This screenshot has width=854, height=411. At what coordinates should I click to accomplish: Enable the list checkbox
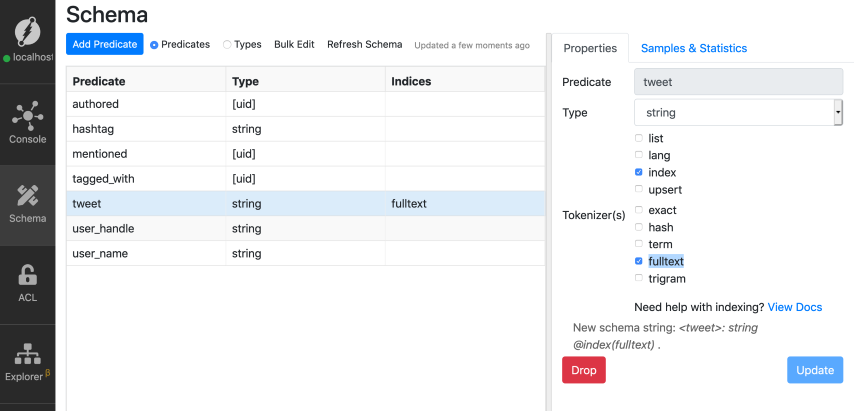point(639,138)
